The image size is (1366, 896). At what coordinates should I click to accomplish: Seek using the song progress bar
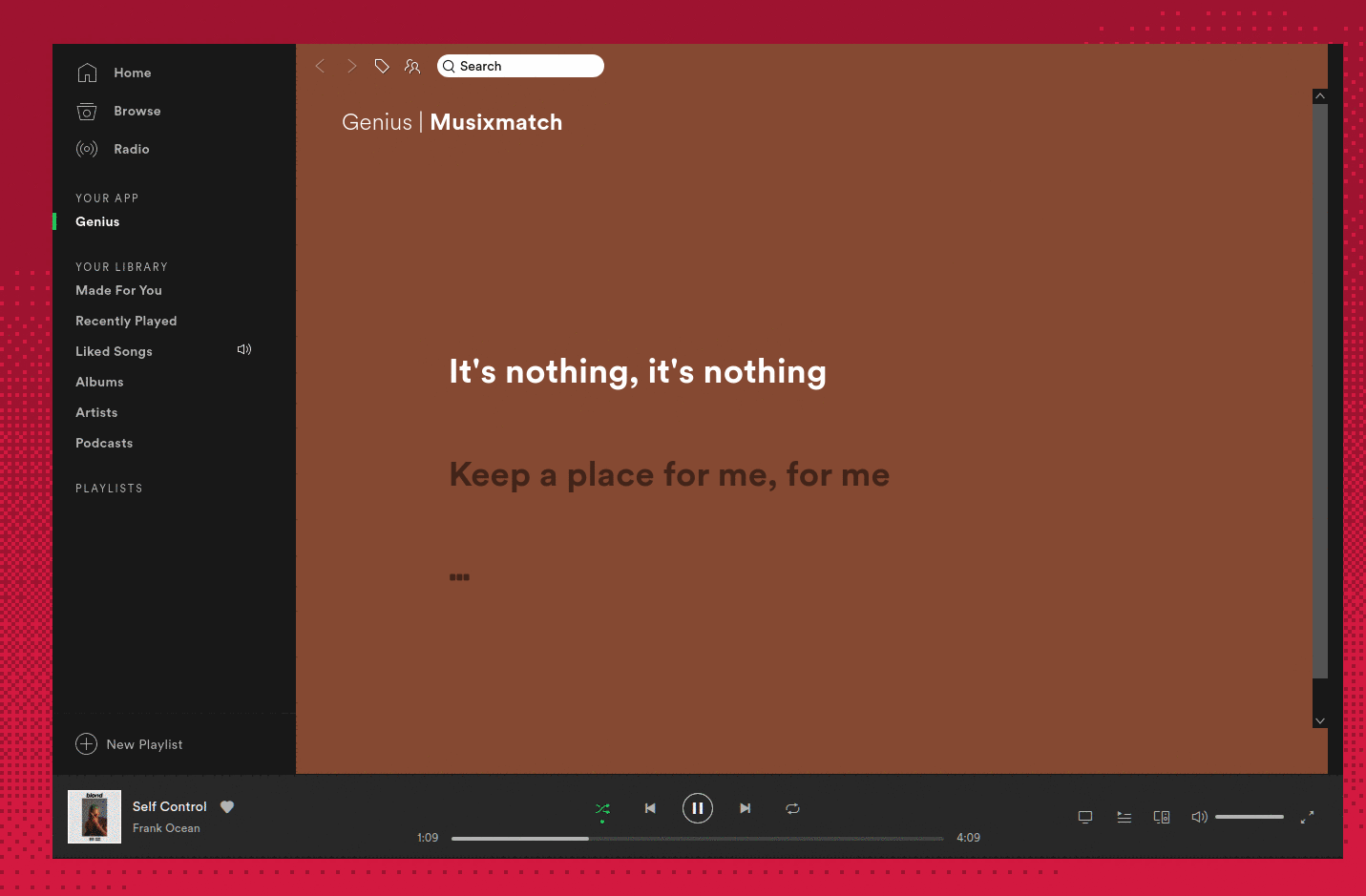(x=698, y=838)
